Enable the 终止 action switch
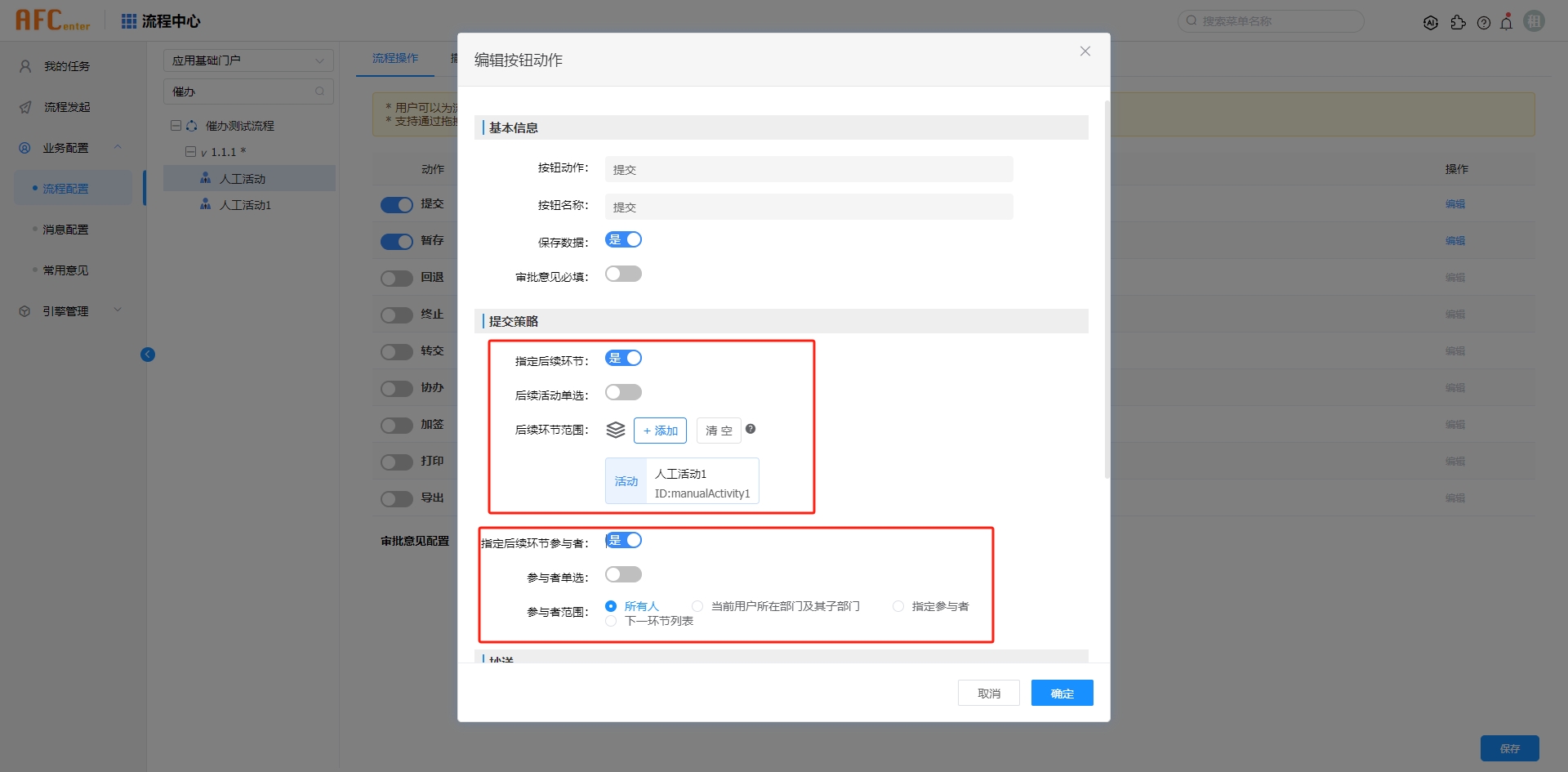The width and height of the screenshot is (1568, 772). 397,315
